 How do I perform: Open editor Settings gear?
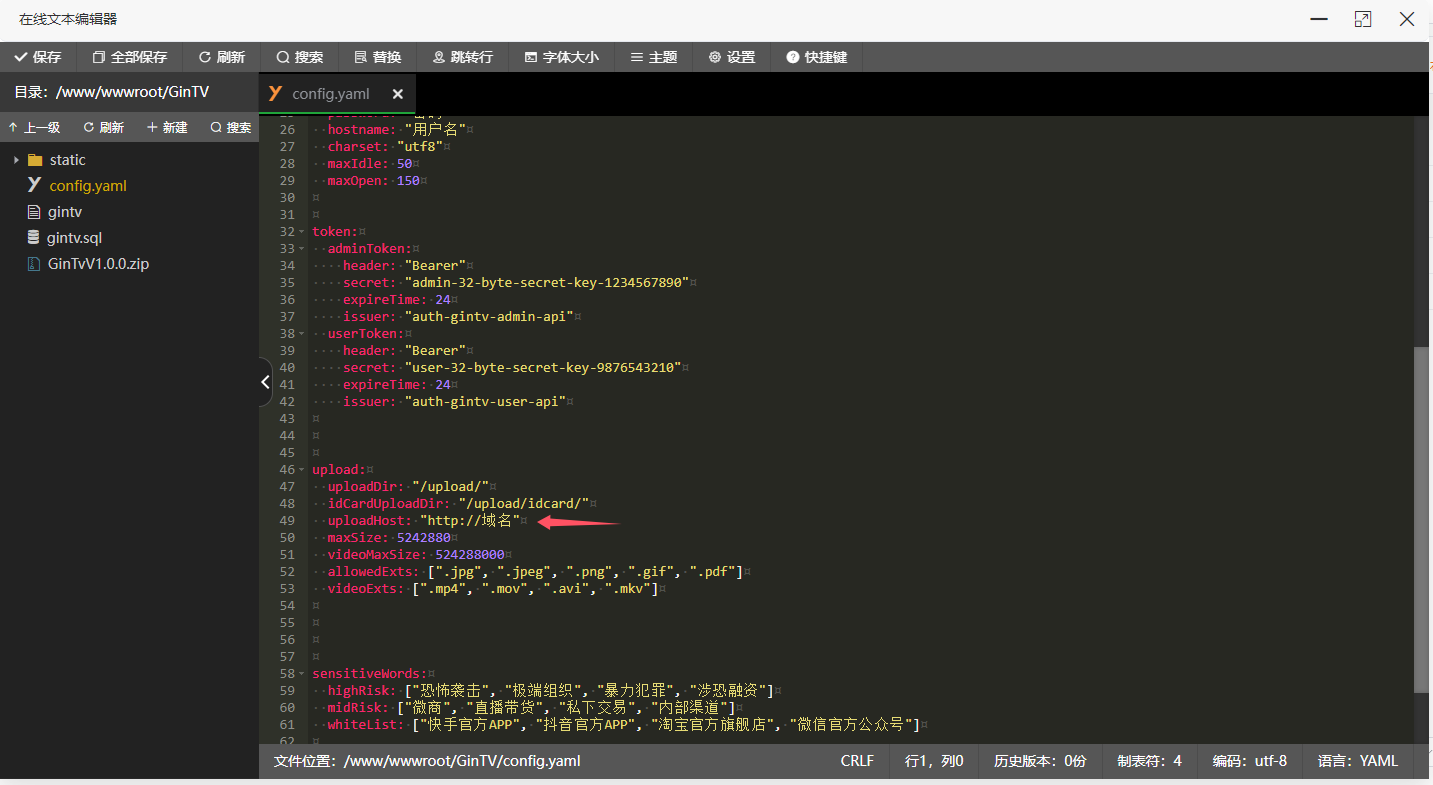[x=731, y=57]
